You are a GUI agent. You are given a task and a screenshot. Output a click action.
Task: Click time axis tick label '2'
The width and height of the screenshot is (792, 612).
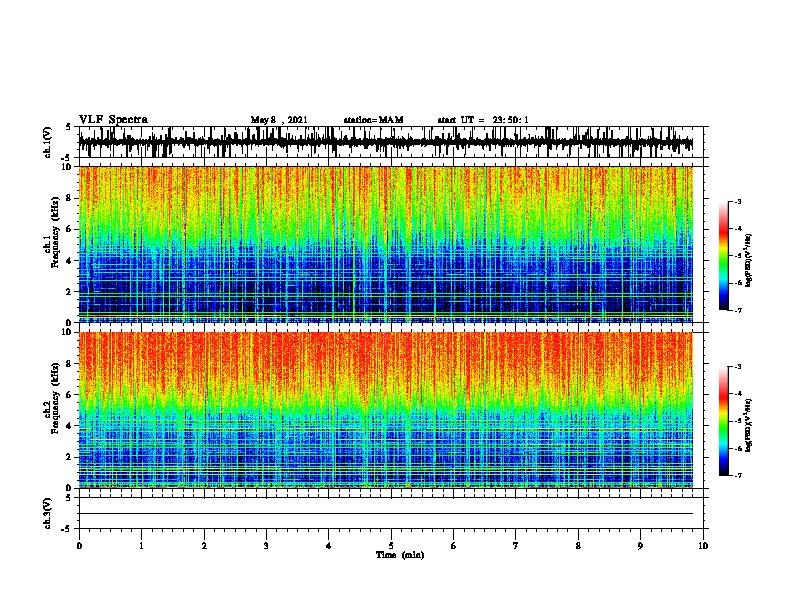click(204, 546)
